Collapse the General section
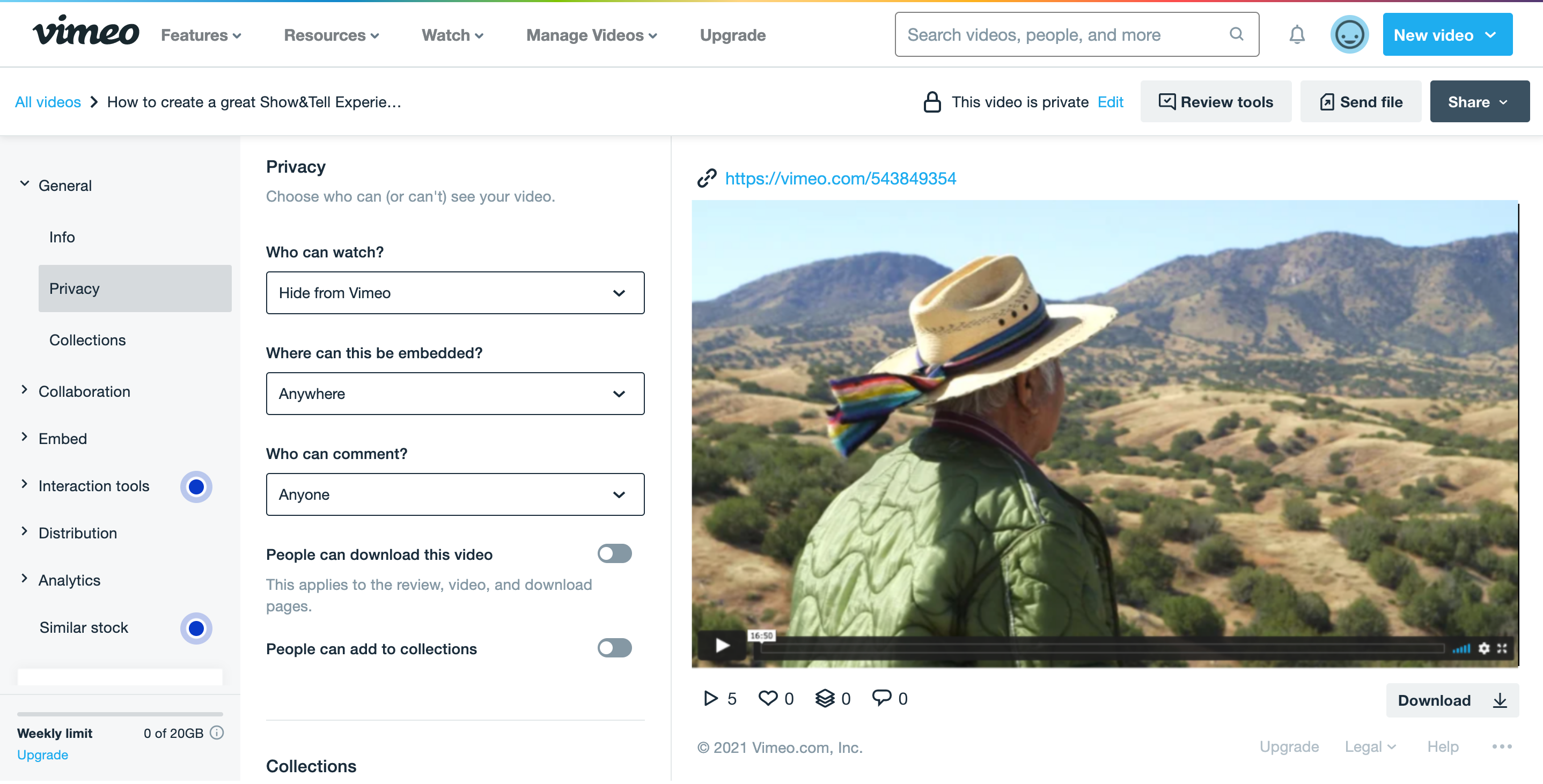This screenshot has height=784, width=1543. [x=25, y=184]
